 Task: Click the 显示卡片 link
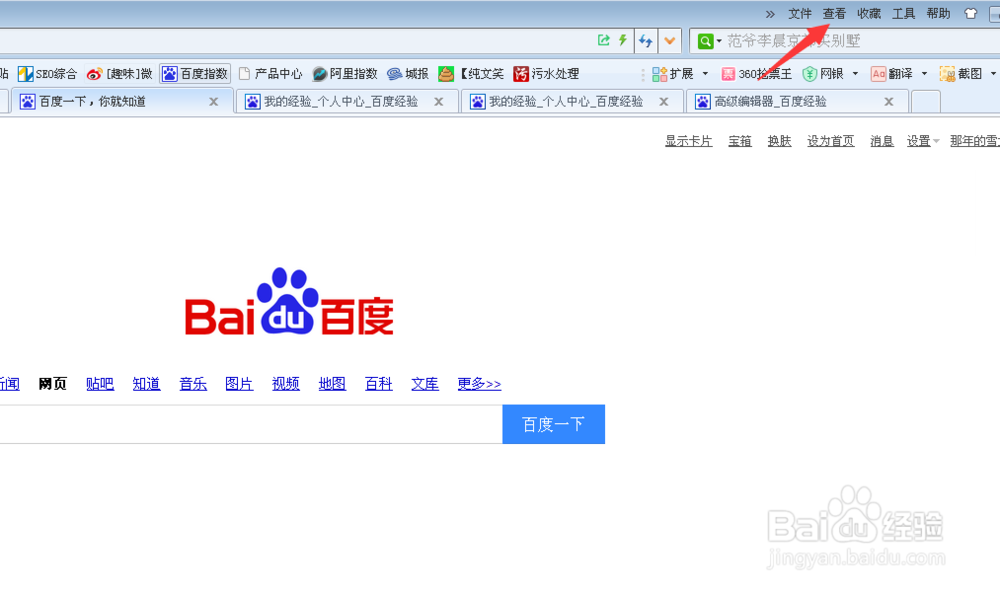[x=689, y=141]
